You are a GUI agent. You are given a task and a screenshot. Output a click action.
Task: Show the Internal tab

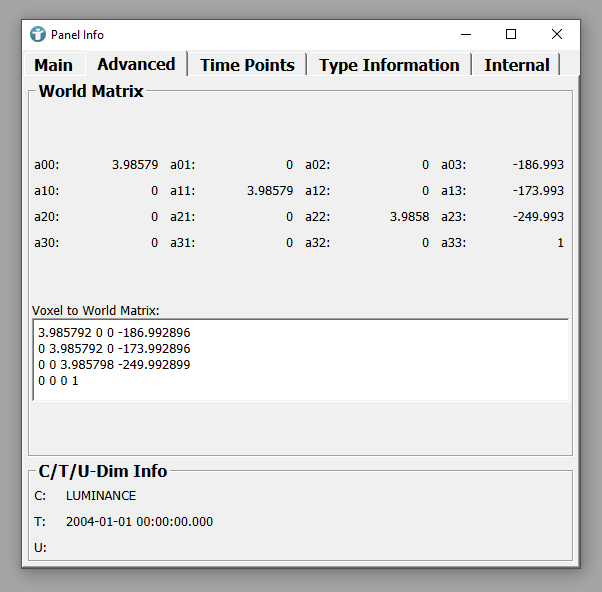(516, 65)
